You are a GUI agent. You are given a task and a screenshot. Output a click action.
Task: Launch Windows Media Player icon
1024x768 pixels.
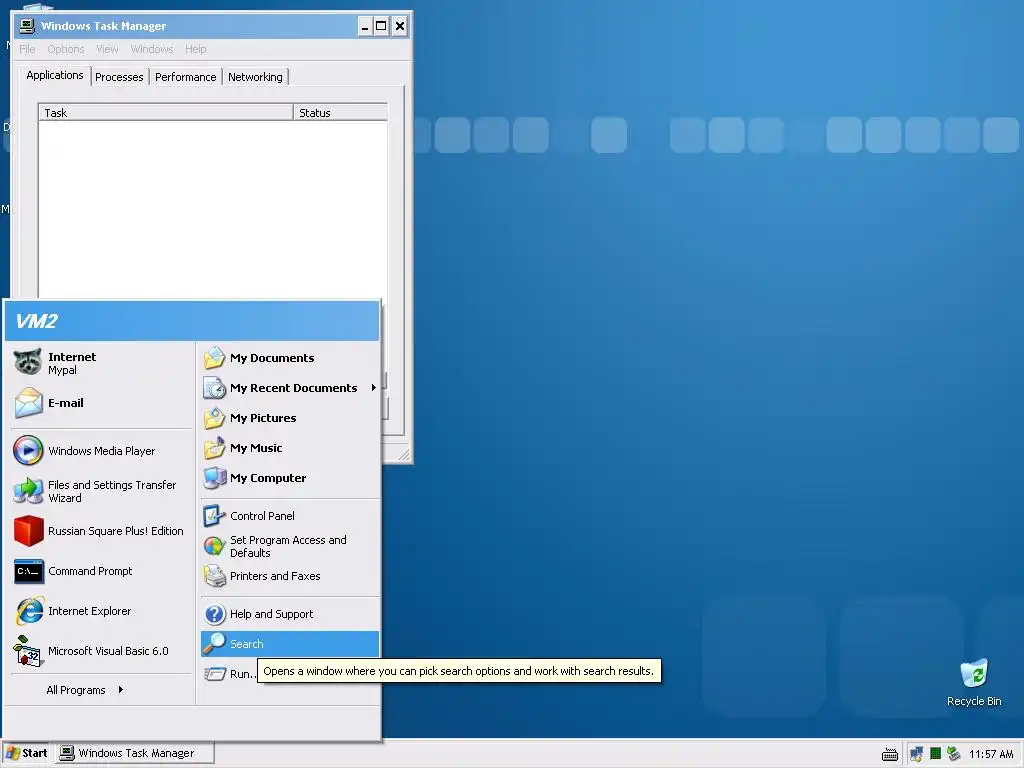pyautogui.click(x=28, y=451)
